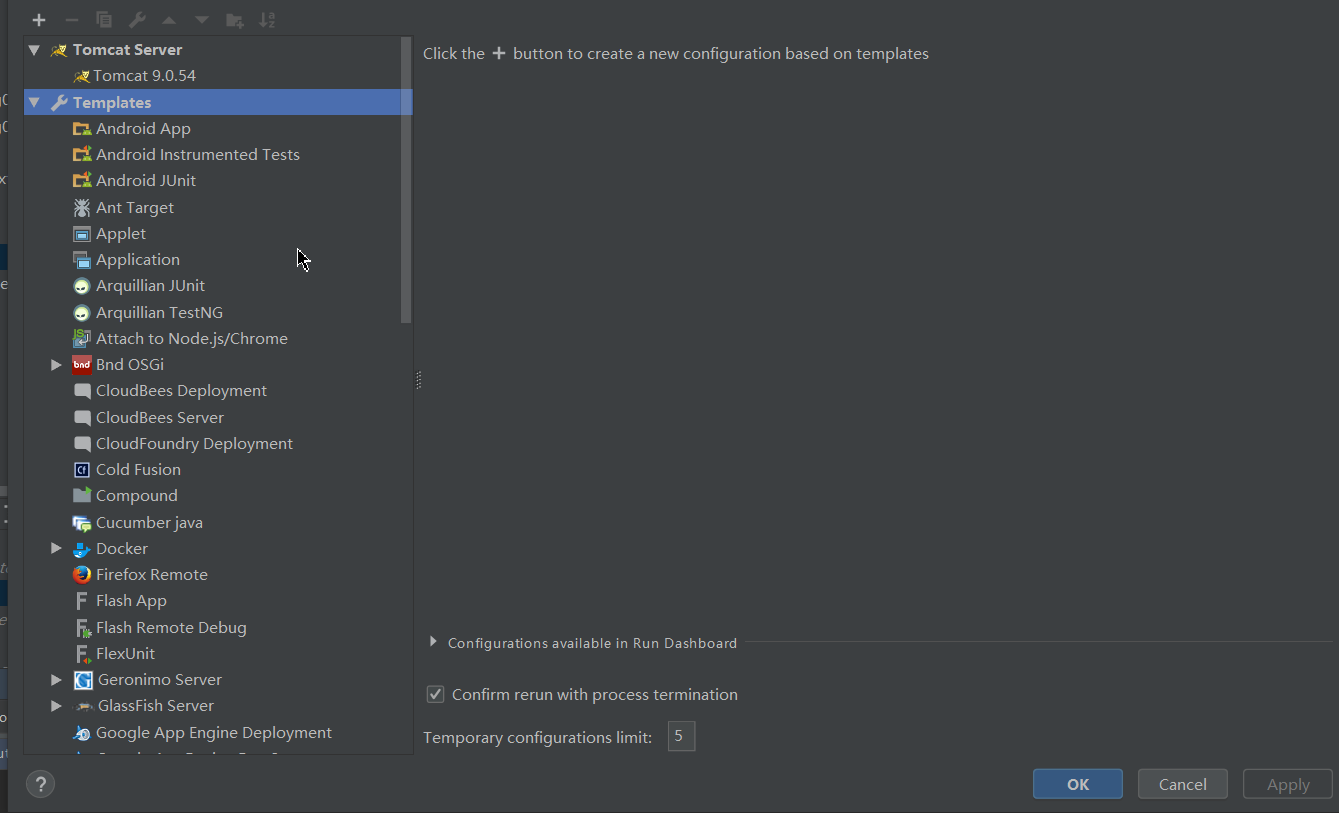Click the Flash Remote Debug icon
This screenshot has height=813, width=1339.
(83, 627)
